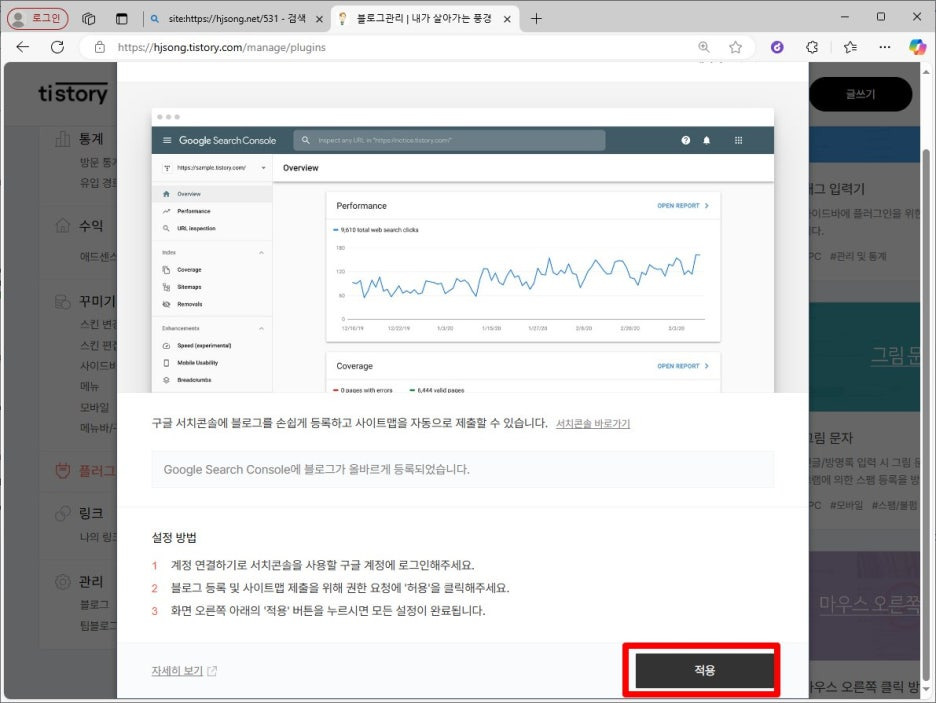Open the 통계 sidebar menu
936x703 pixels.
[x=91, y=138]
